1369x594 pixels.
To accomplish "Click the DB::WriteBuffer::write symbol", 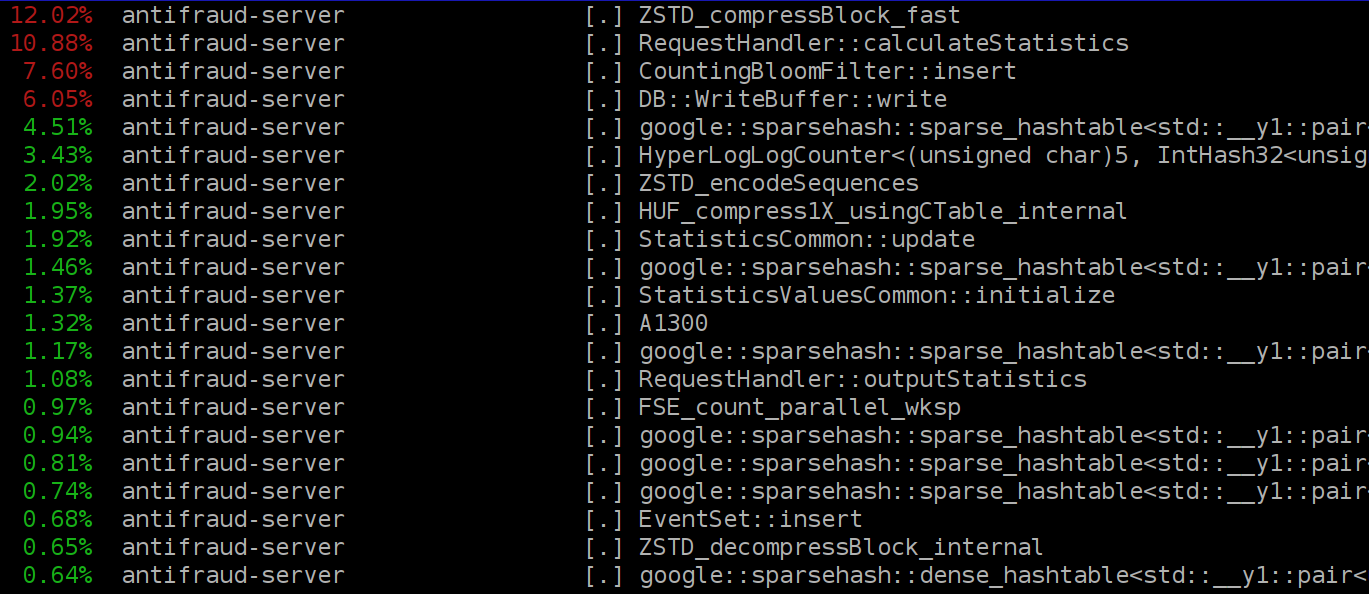I will pyautogui.click(x=792, y=100).
